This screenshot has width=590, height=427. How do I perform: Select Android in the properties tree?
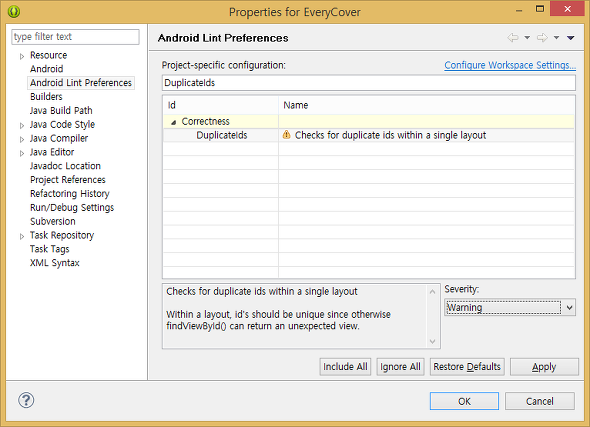pyautogui.click(x=47, y=69)
